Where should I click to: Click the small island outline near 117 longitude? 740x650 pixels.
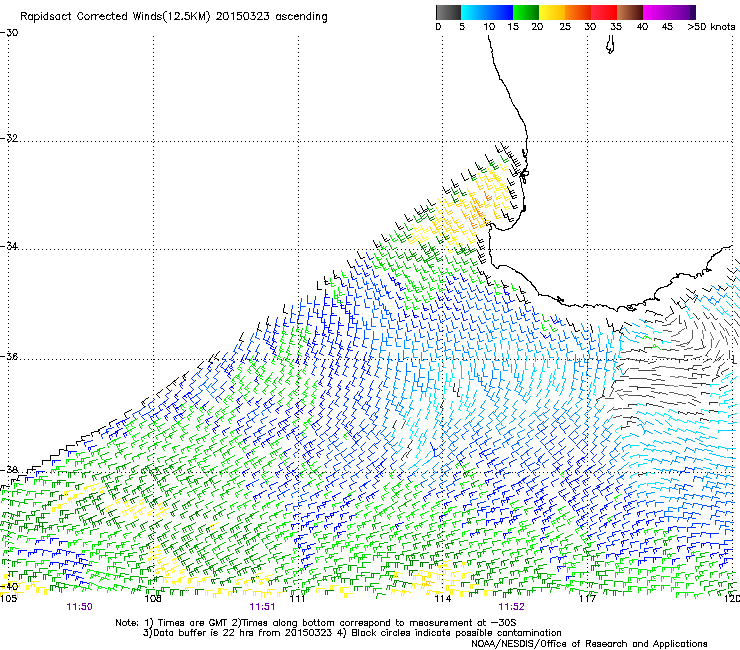[x=610, y=46]
